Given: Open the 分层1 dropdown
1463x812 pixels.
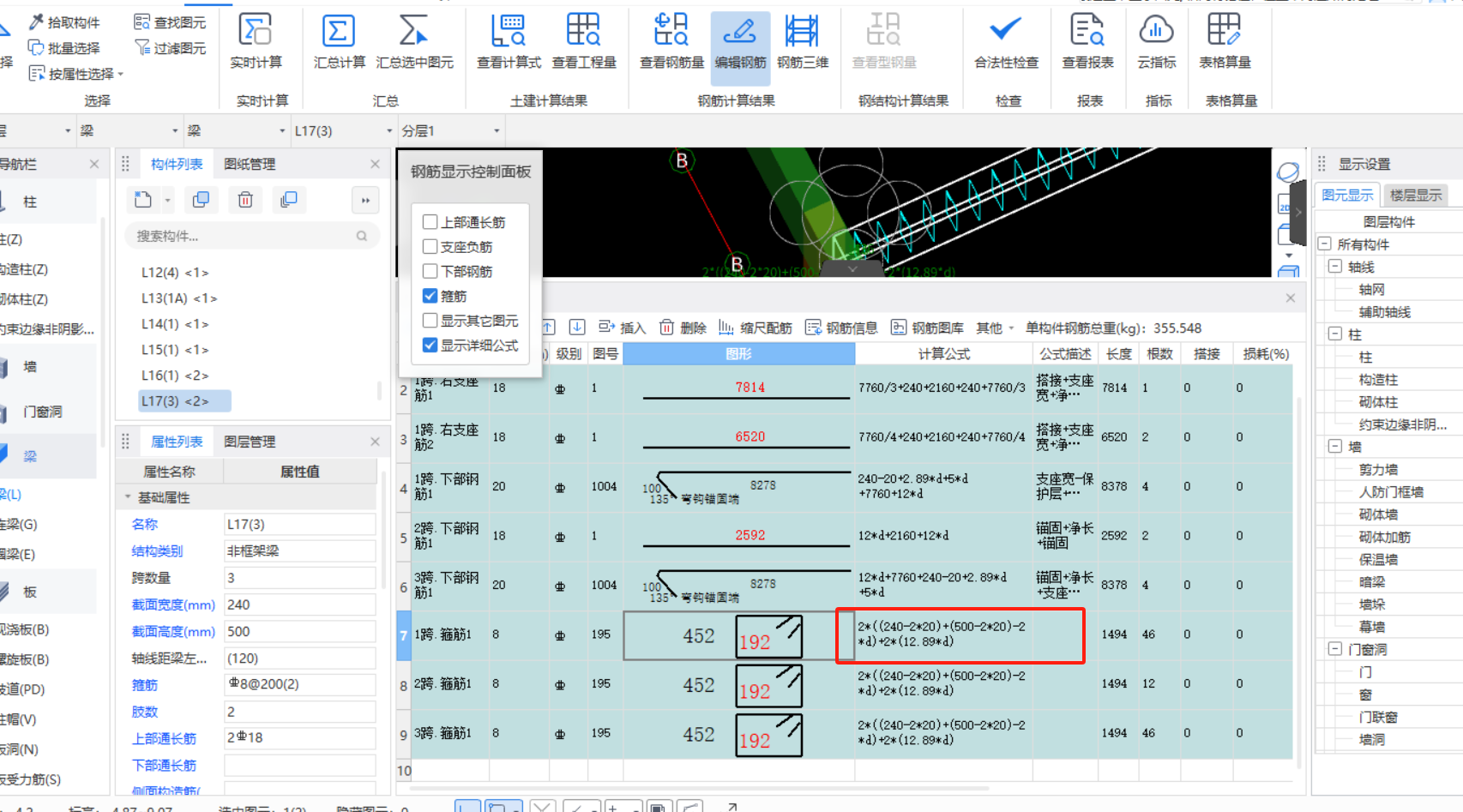Looking at the screenshot, I should click(x=497, y=131).
